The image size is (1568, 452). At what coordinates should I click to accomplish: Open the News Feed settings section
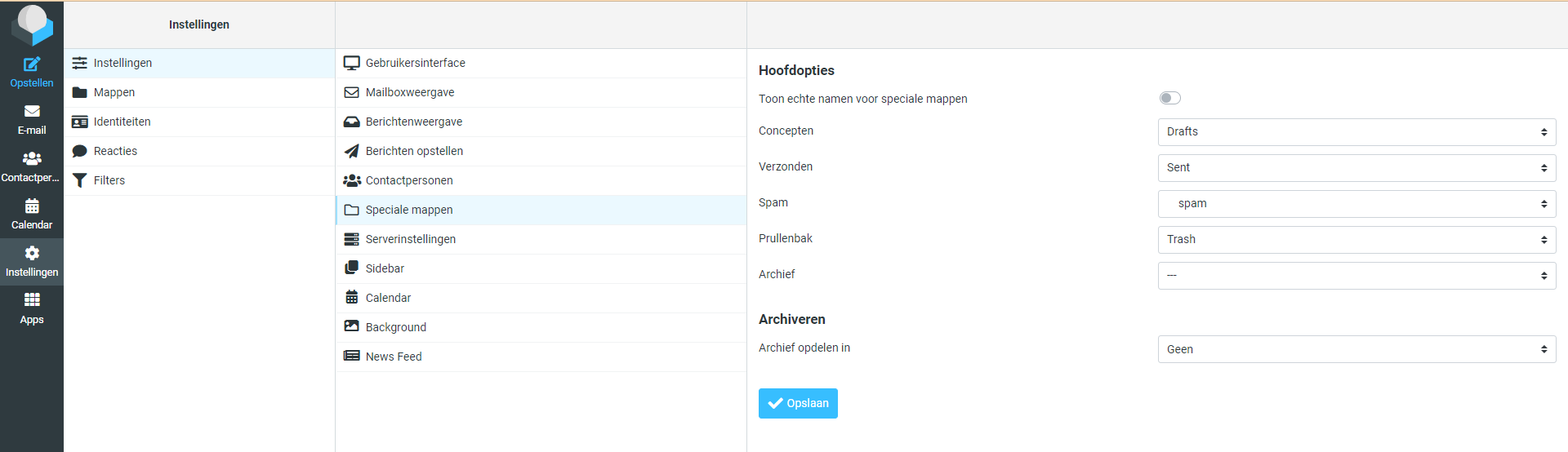[394, 357]
